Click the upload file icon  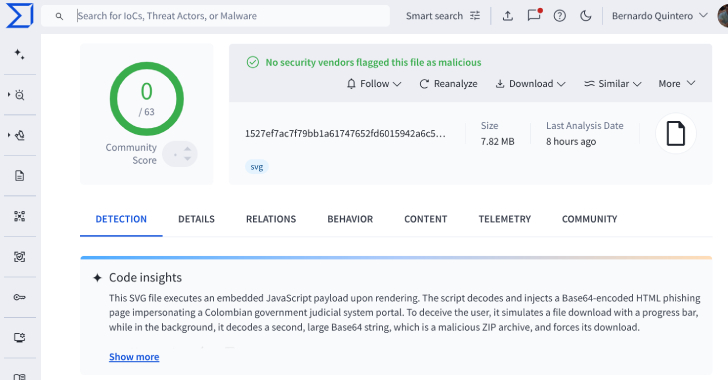508,16
